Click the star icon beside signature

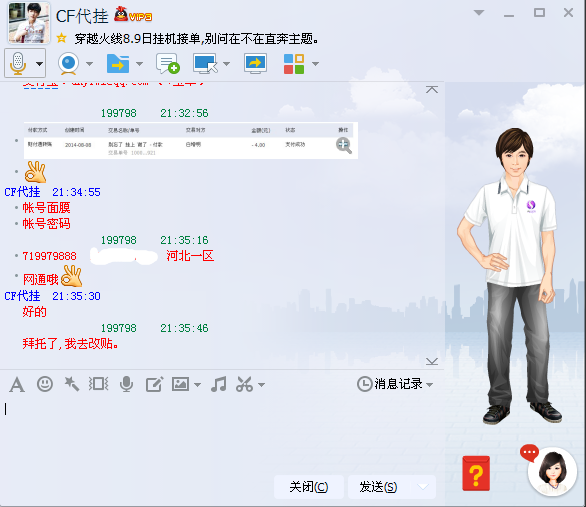62,38
